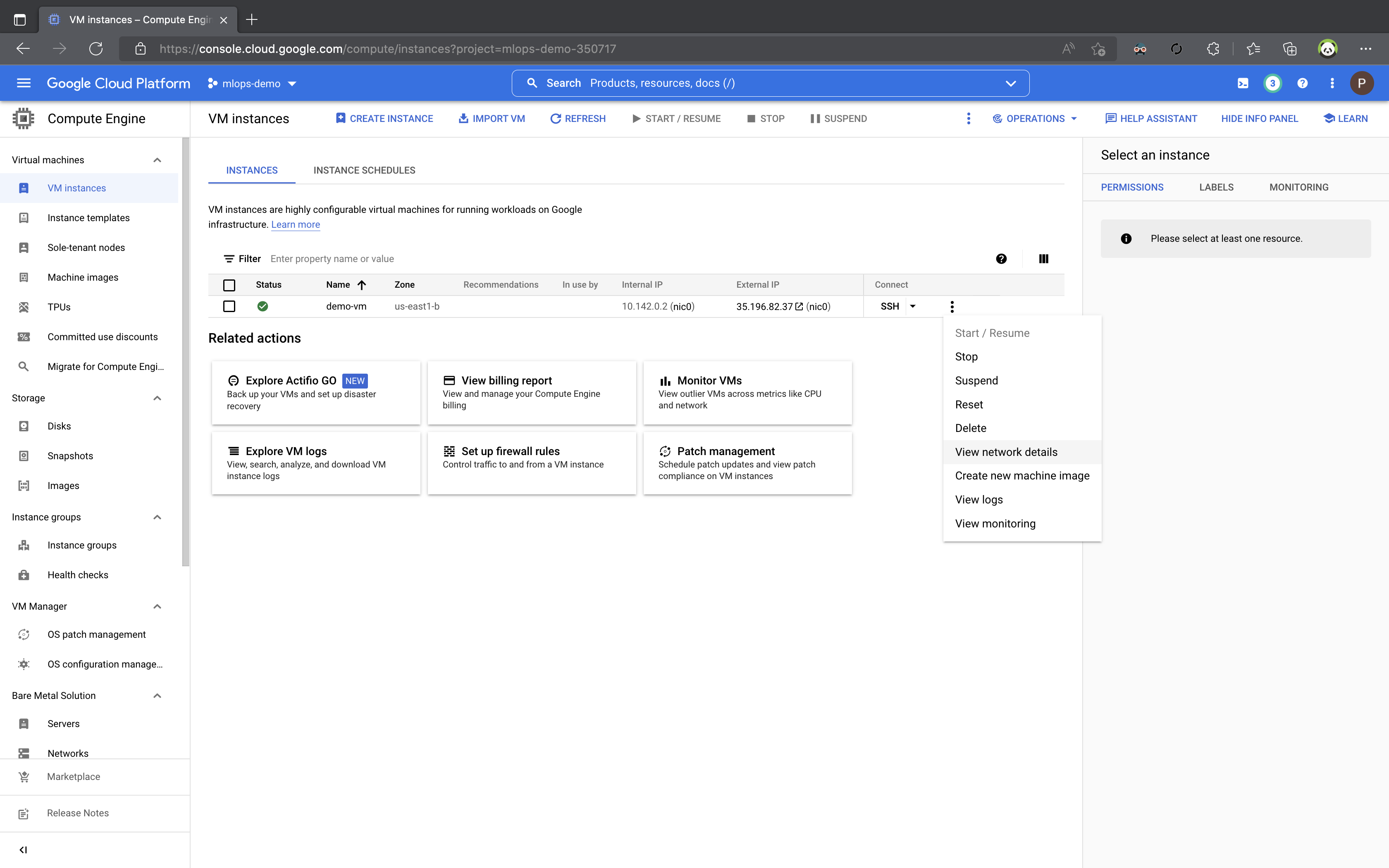Click the Compute Engine chip icon
Image resolution: width=1389 pixels, height=868 pixels.
point(24,118)
